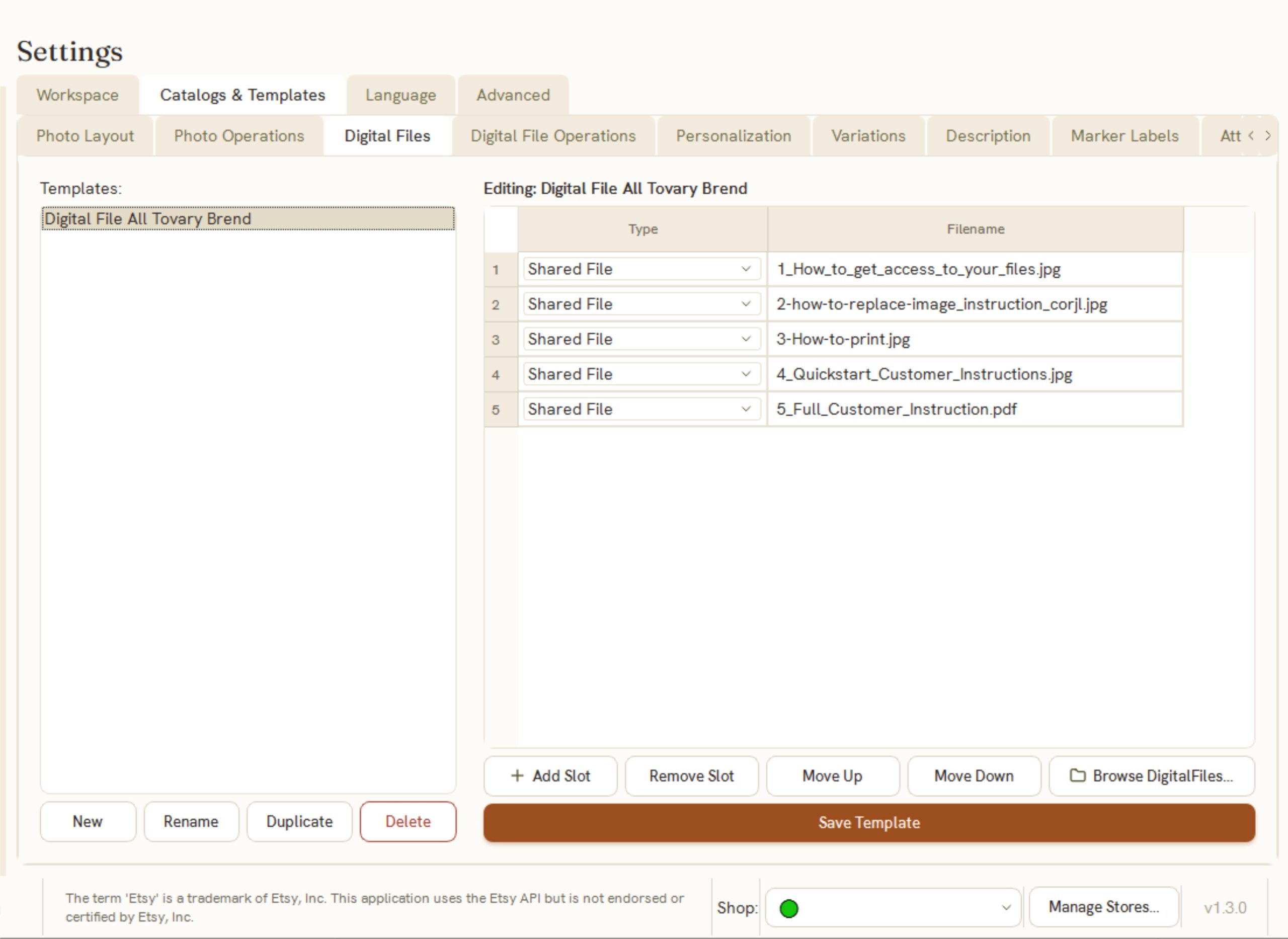The width and height of the screenshot is (1288, 939).
Task: Open Type dropdown for row 4
Action: tap(641, 374)
